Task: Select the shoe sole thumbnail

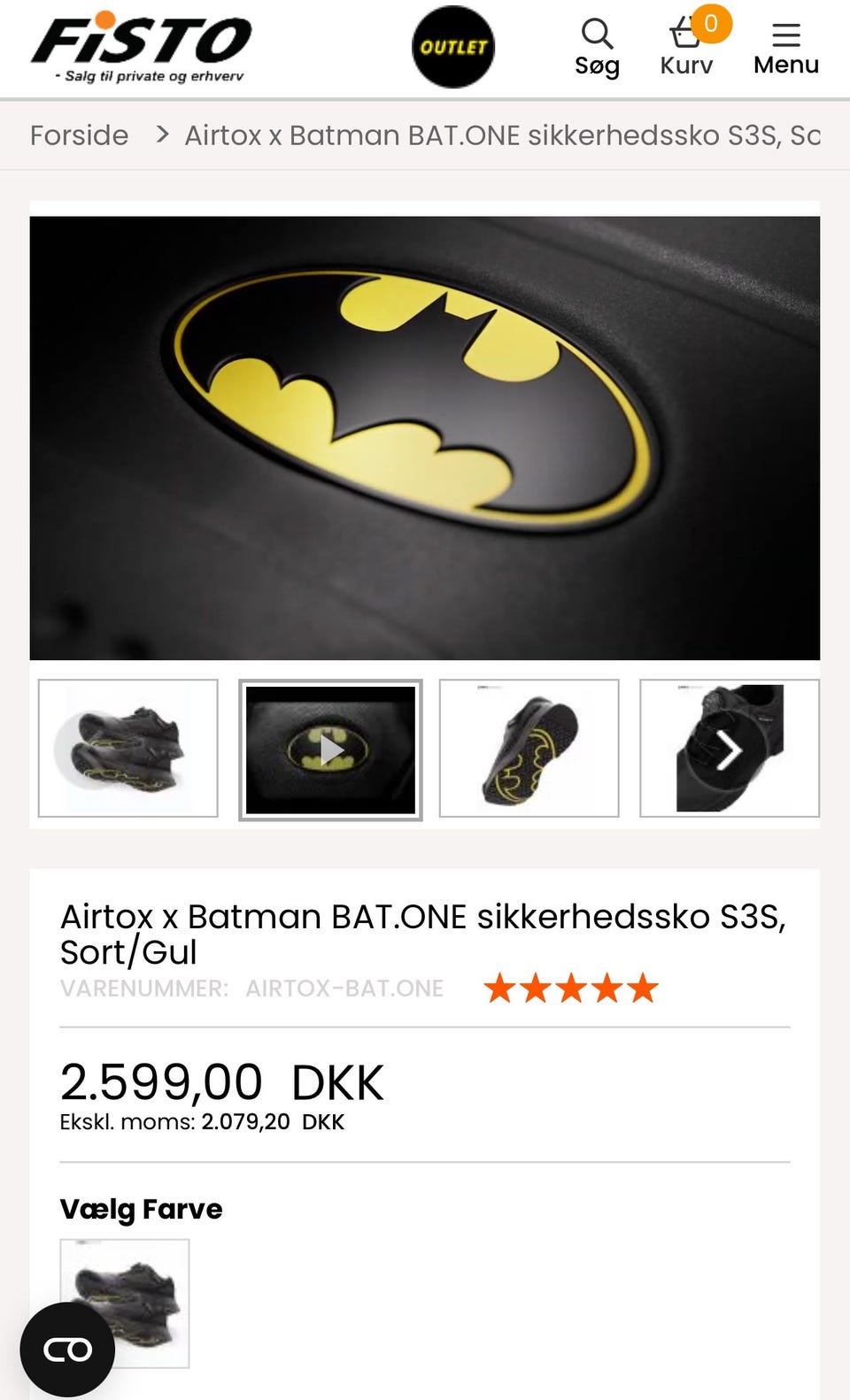Action: (529, 748)
